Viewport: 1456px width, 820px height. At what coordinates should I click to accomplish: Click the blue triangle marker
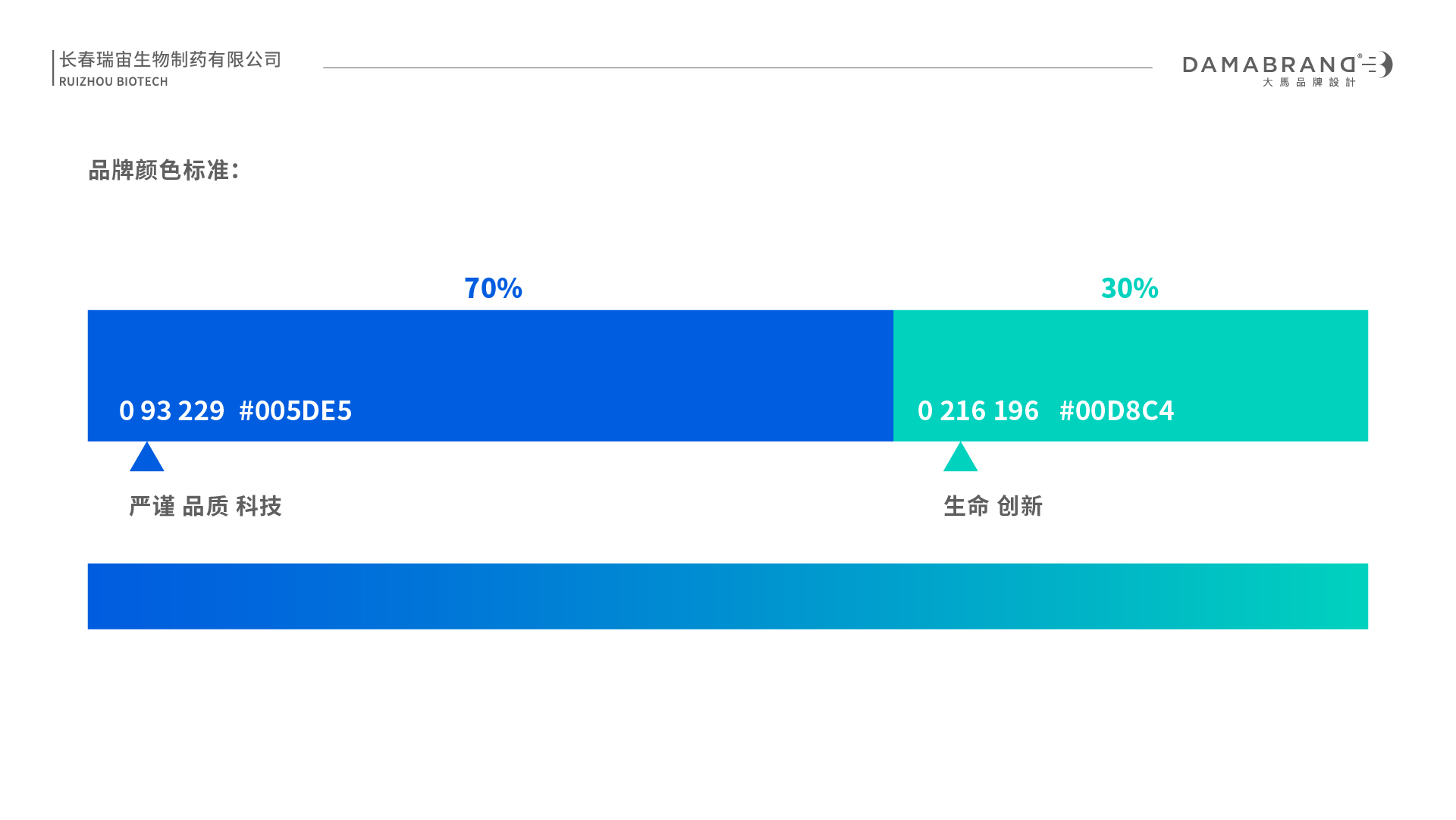click(x=146, y=457)
